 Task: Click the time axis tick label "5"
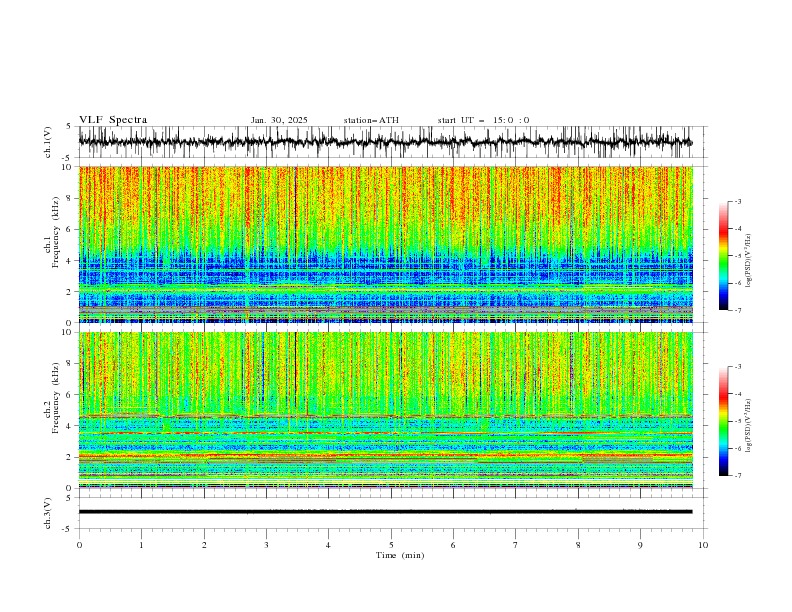pyautogui.click(x=391, y=545)
